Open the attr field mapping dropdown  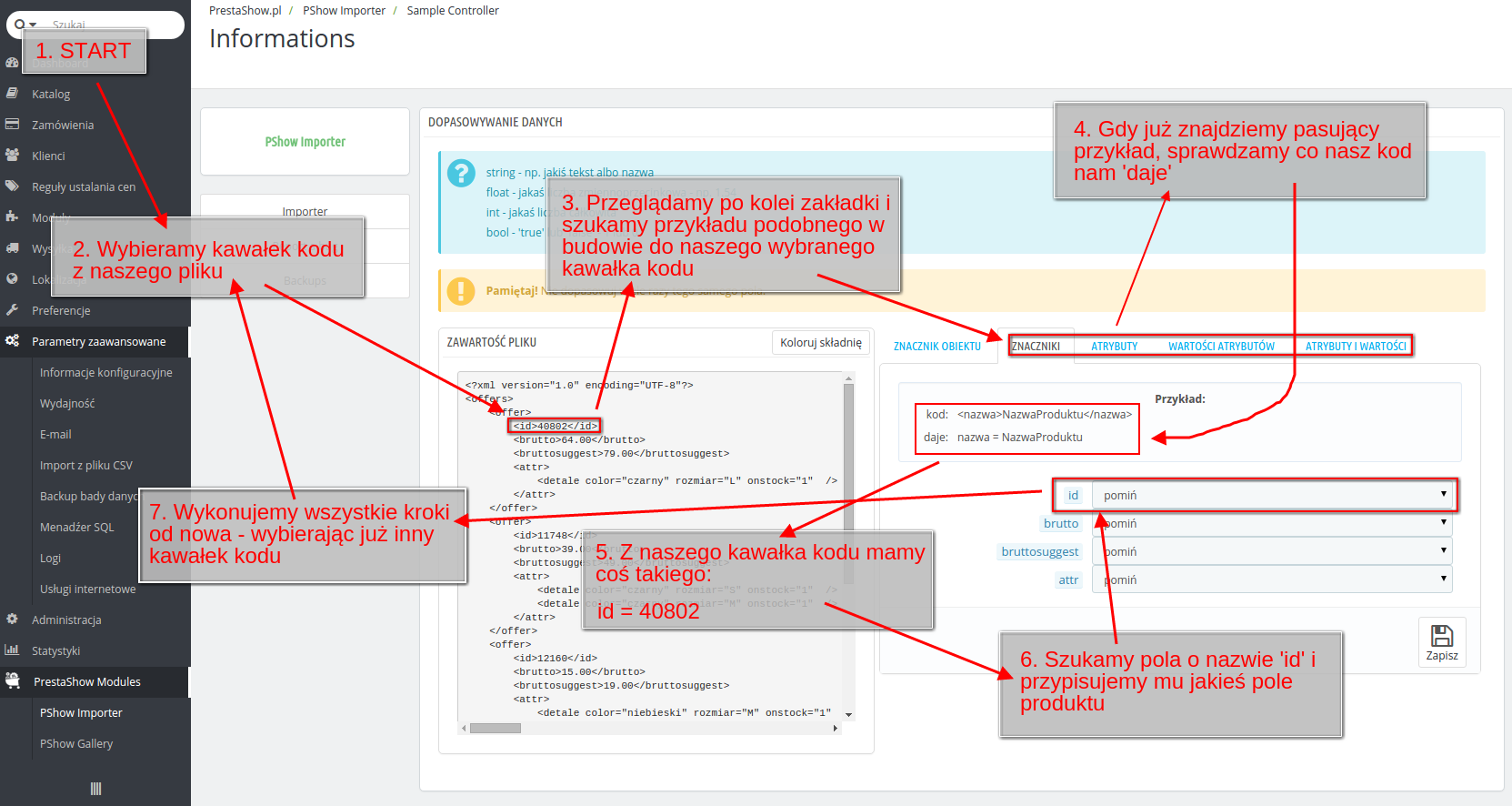click(x=1273, y=579)
